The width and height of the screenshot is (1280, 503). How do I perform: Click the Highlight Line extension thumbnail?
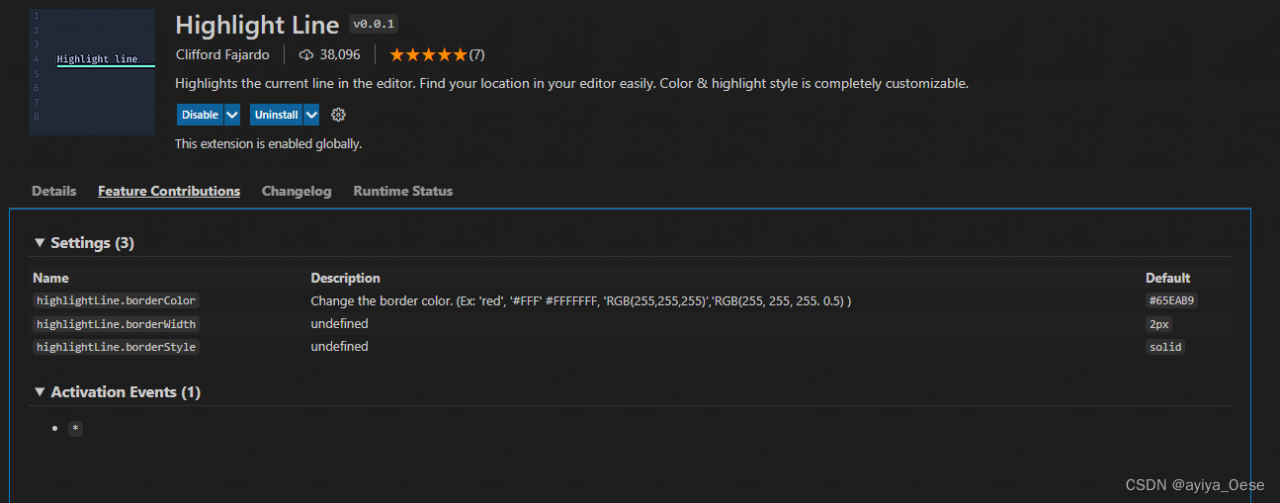(92, 72)
